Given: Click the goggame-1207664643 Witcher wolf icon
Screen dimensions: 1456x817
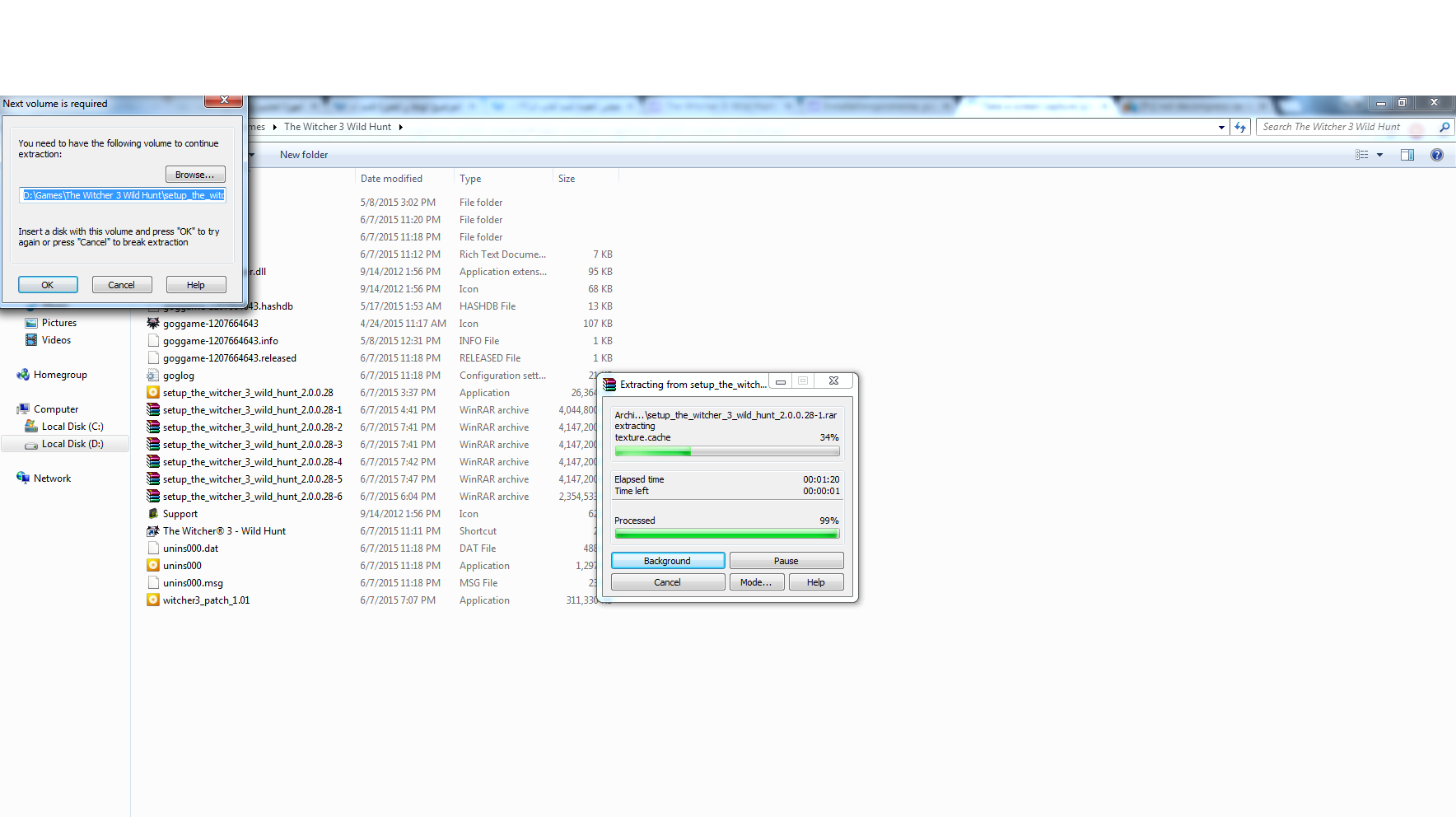Looking at the screenshot, I should (x=153, y=324).
